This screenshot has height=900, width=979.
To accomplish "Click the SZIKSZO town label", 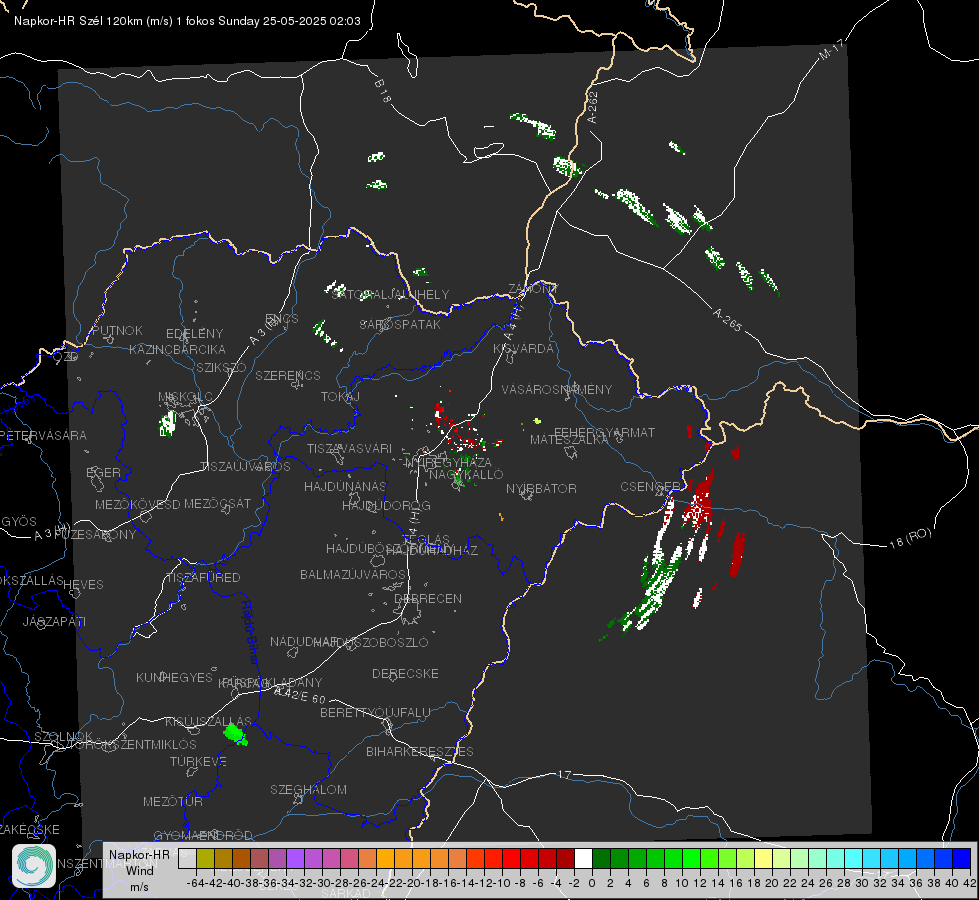I will coord(222,368).
